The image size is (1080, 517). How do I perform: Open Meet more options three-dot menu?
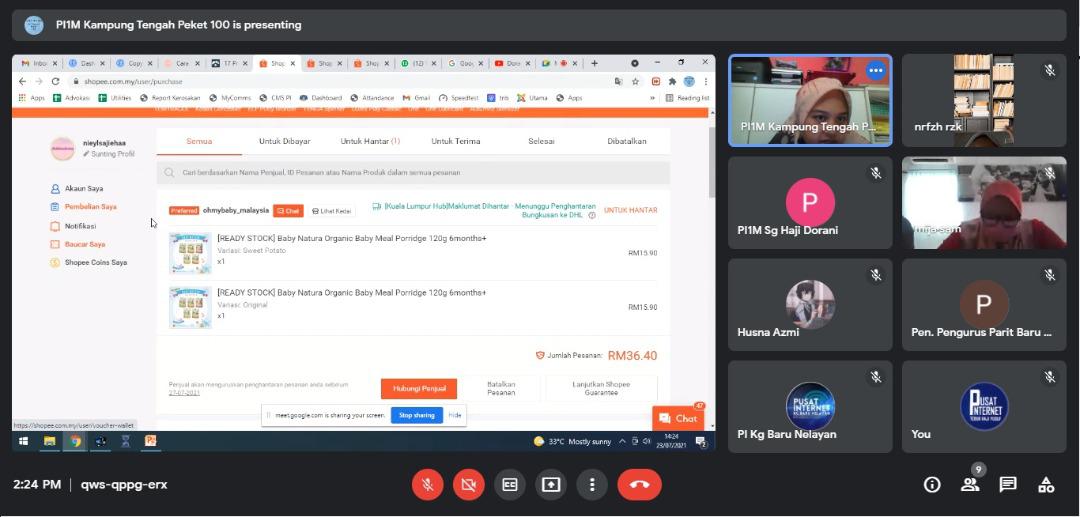[592, 485]
